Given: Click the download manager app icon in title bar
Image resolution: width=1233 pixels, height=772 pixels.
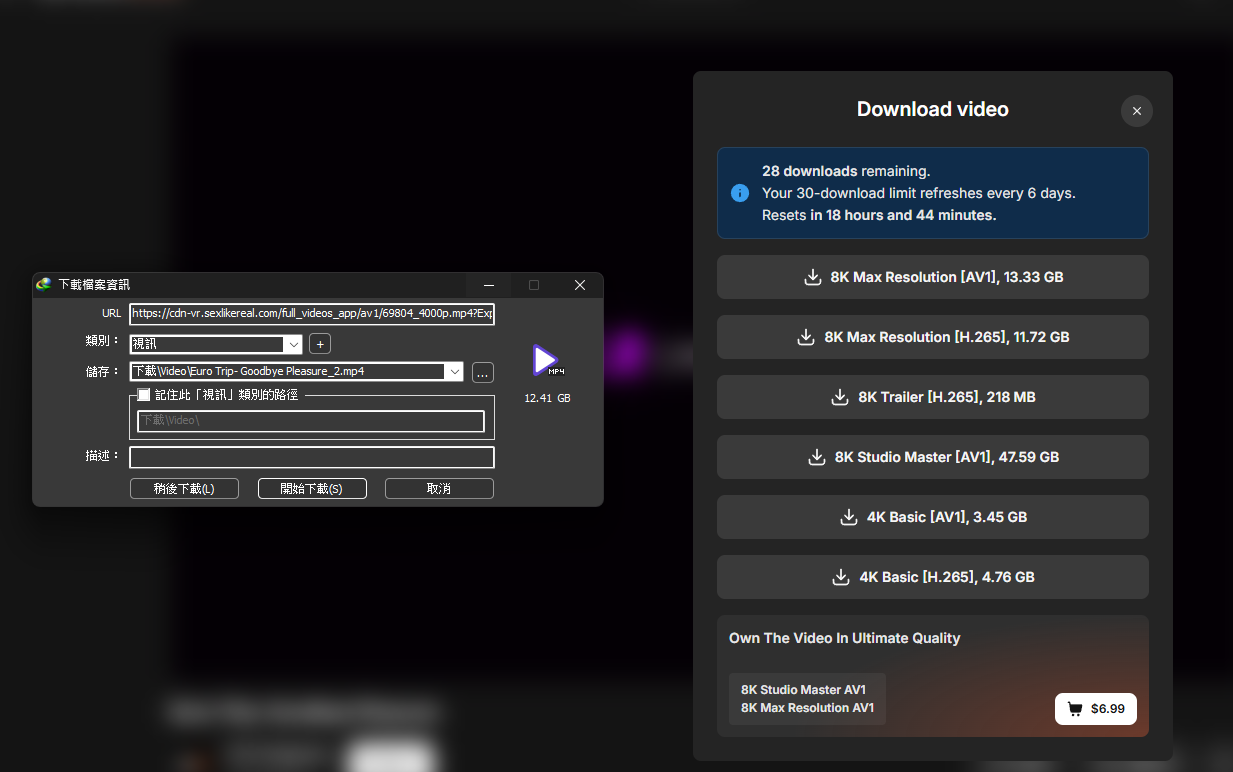Looking at the screenshot, I should (x=44, y=285).
